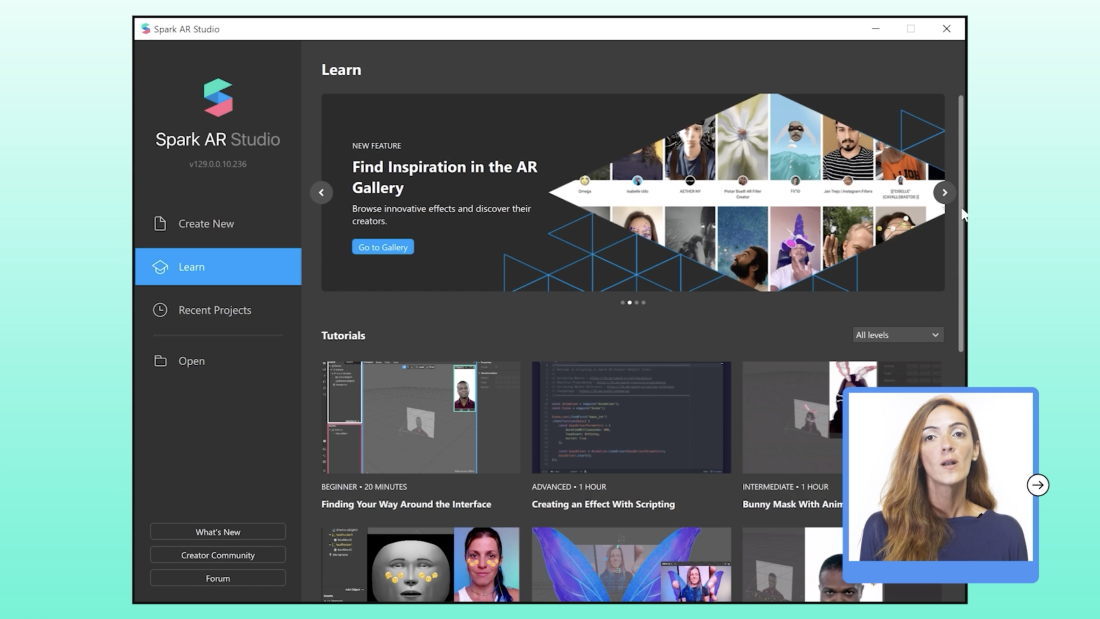Select Create New in sidebar

point(206,224)
